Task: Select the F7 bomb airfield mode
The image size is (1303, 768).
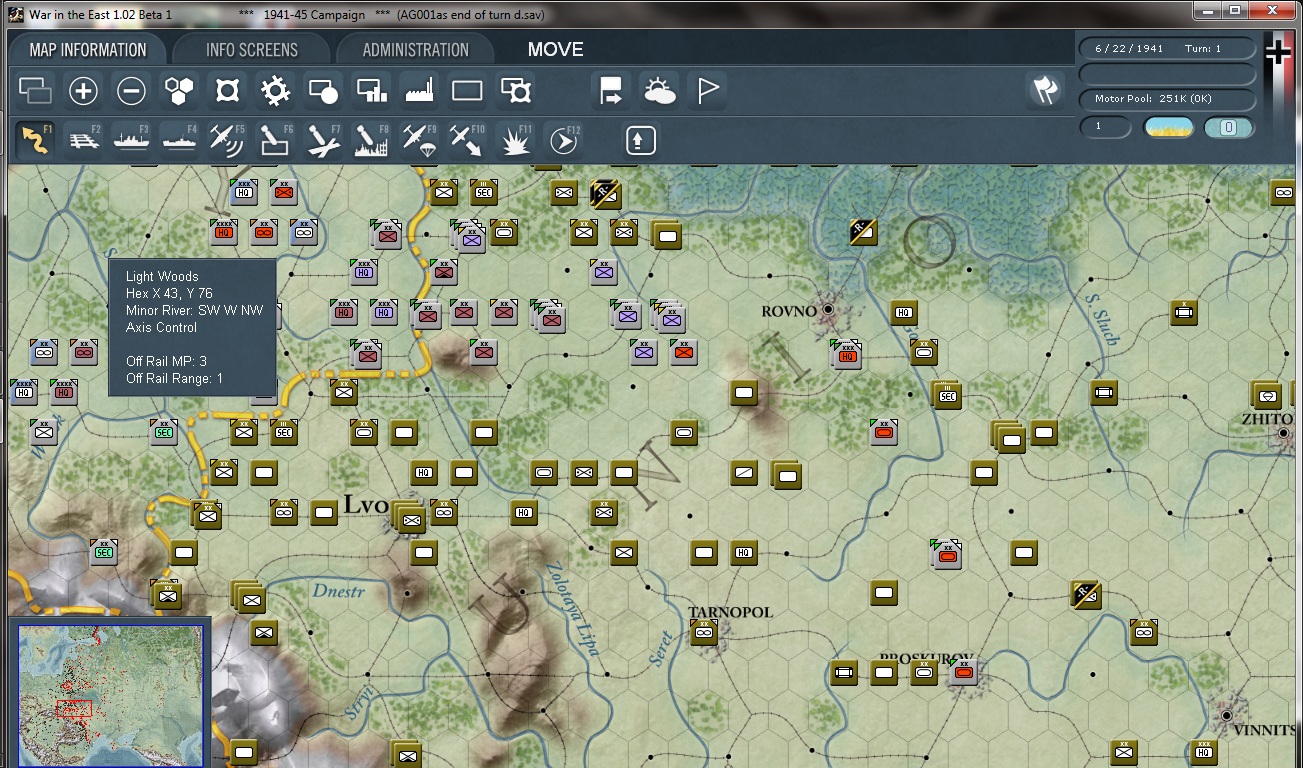Action: (x=323, y=140)
